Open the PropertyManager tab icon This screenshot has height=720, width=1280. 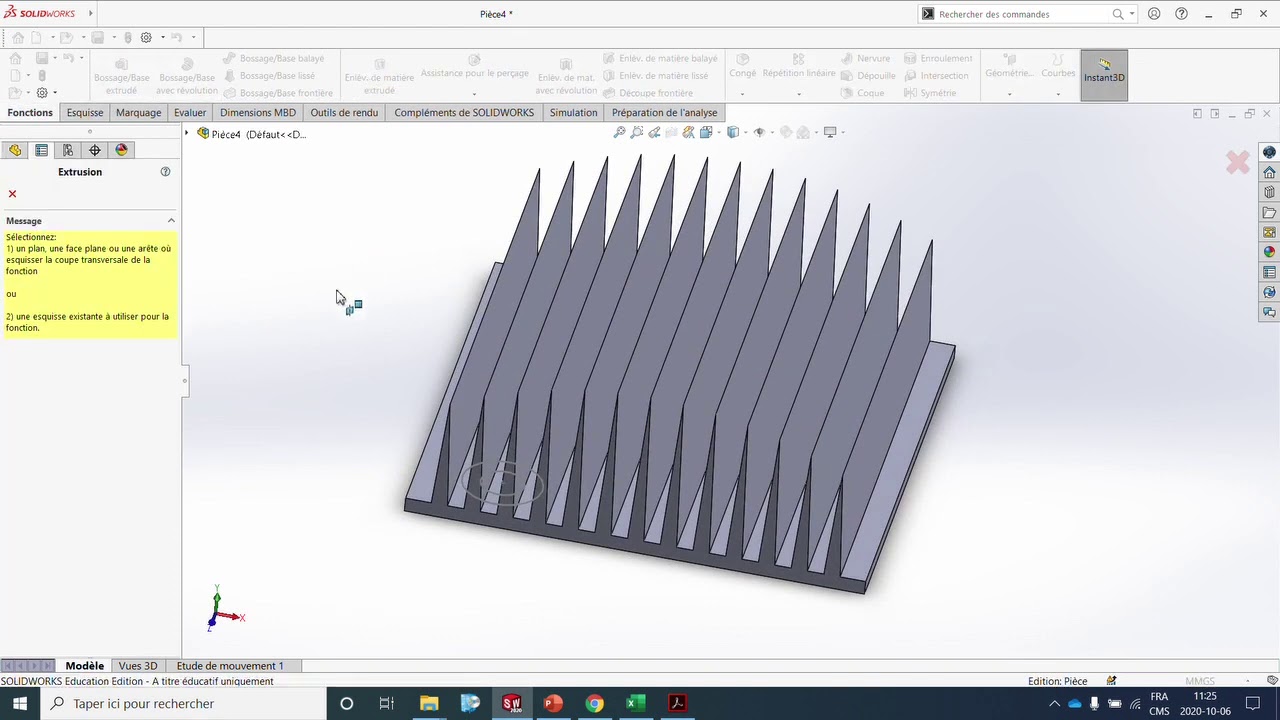[x=41, y=150]
